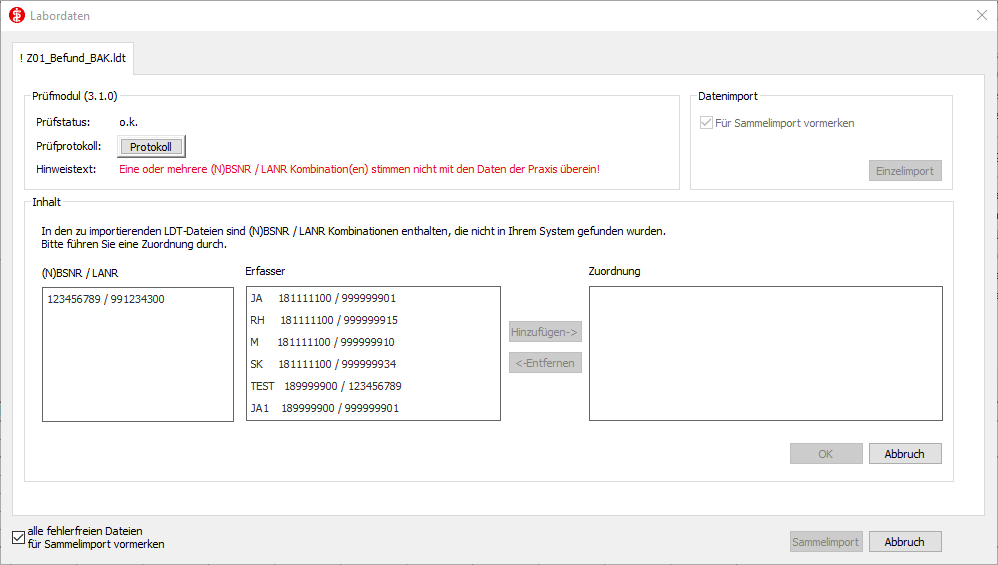
Task: Confirm with the OK button
Action: click(826, 454)
